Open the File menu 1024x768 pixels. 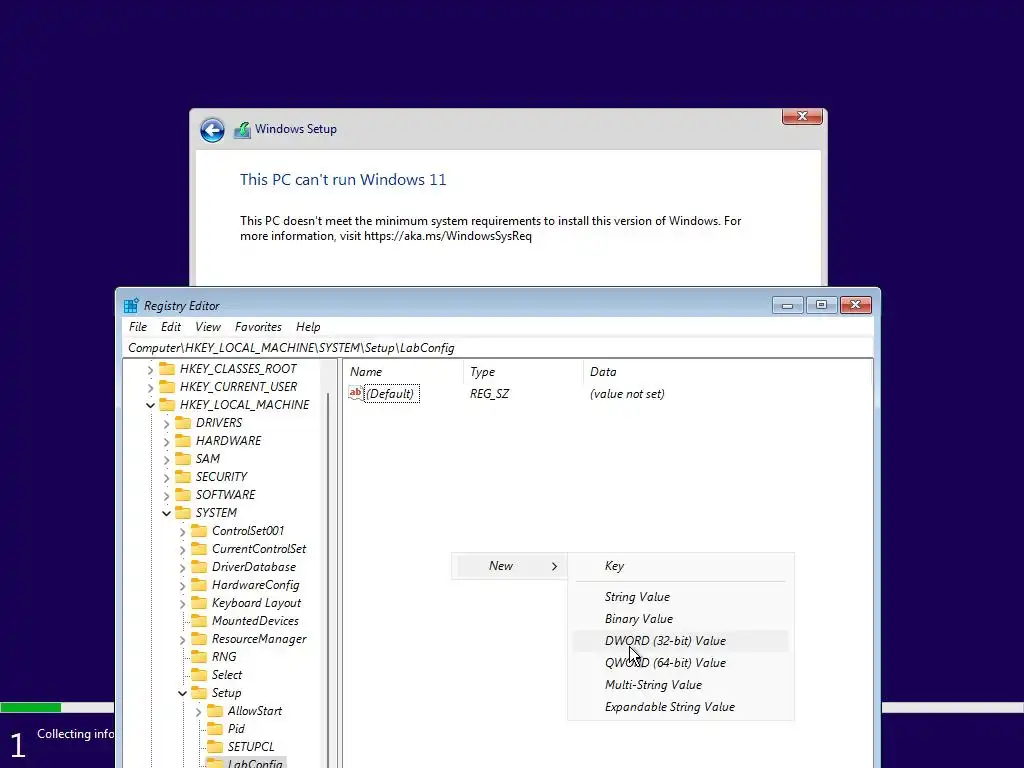point(138,327)
